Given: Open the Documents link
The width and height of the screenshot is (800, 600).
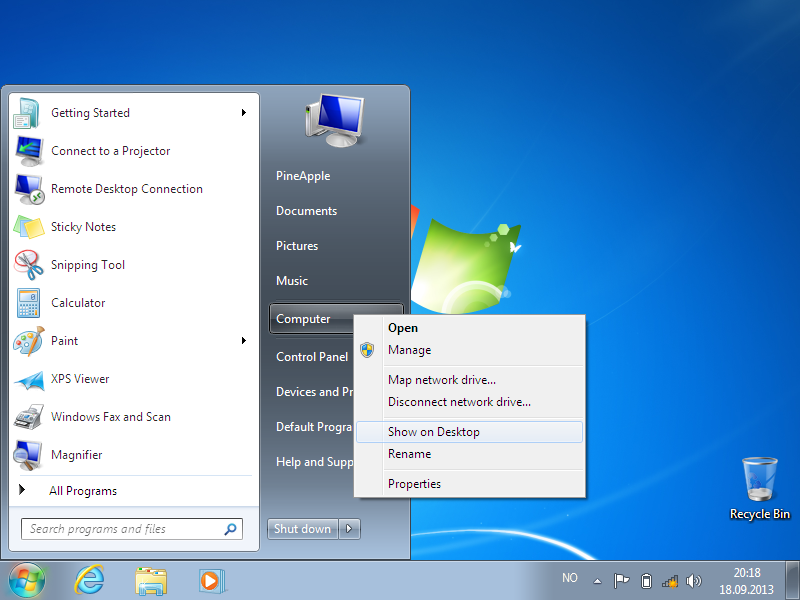Looking at the screenshot, I should point(307,211).
